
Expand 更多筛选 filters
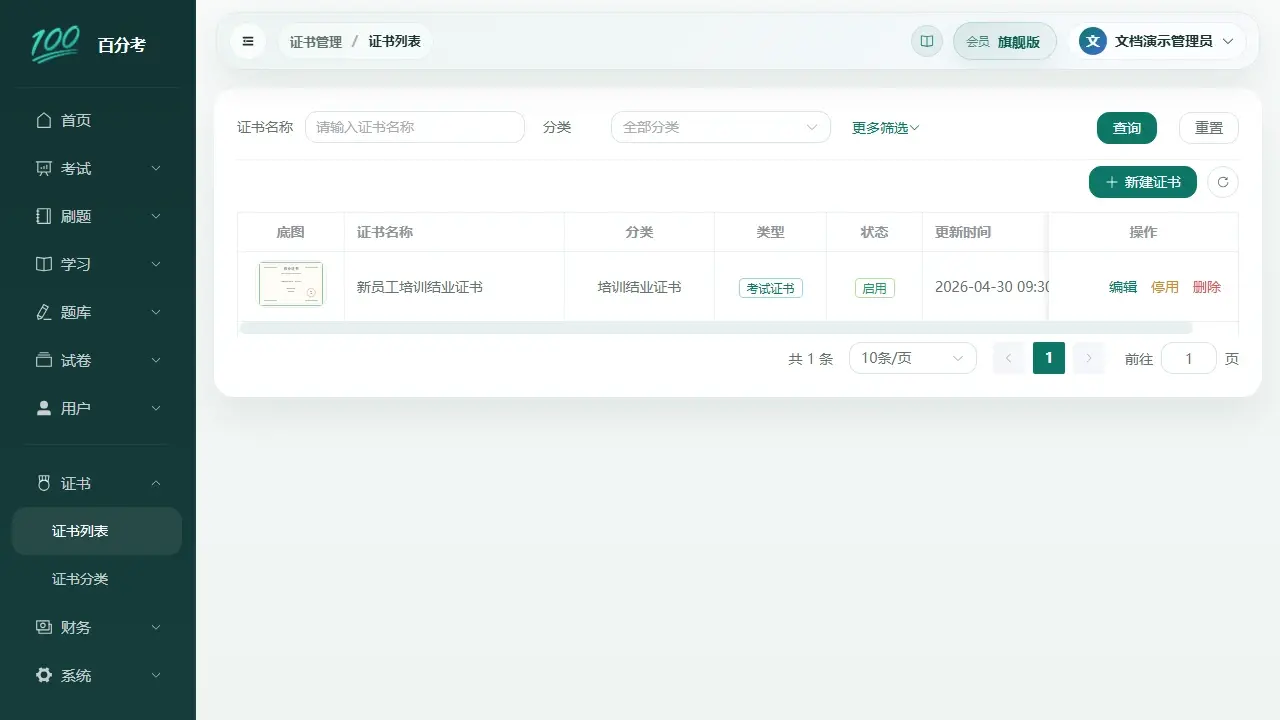886,128
